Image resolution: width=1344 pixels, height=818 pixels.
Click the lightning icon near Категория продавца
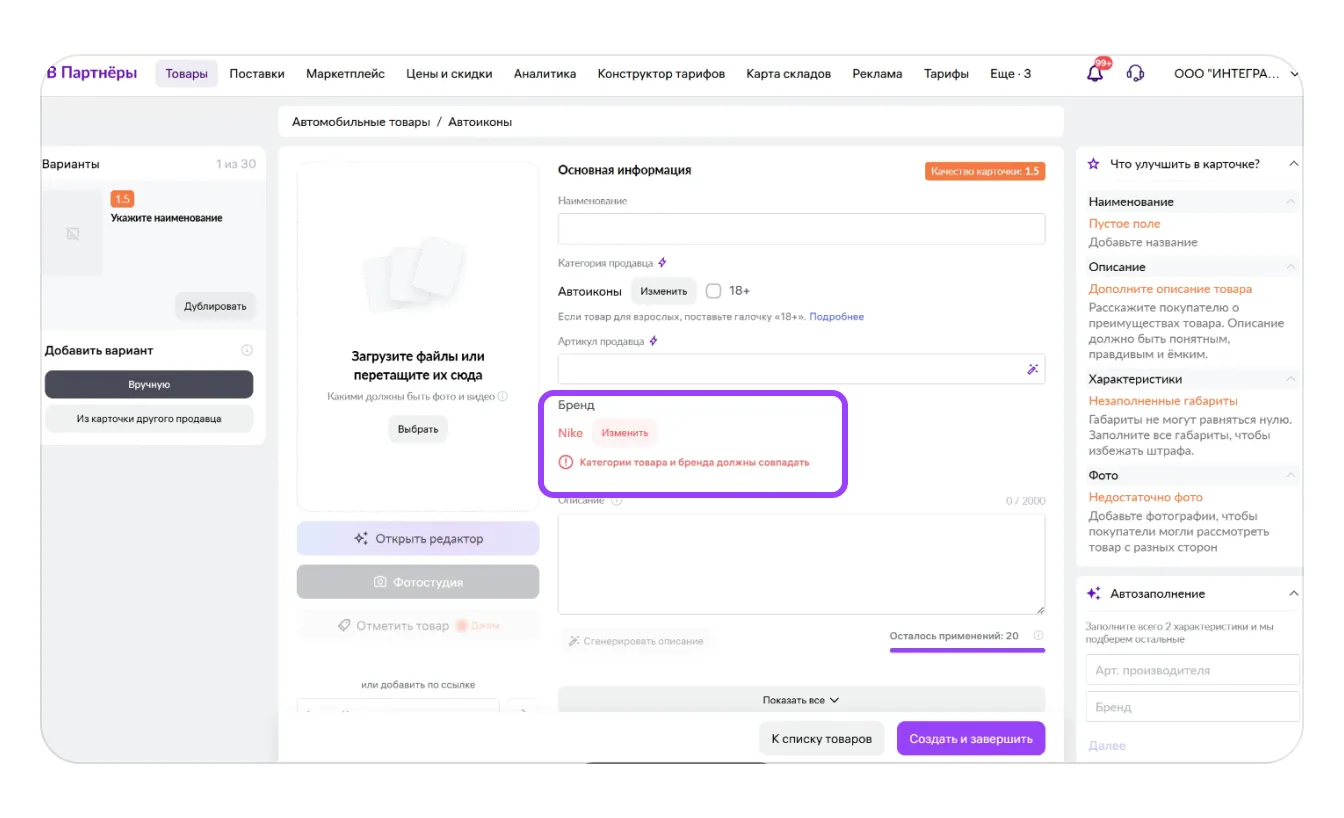(x=662, y=263)
